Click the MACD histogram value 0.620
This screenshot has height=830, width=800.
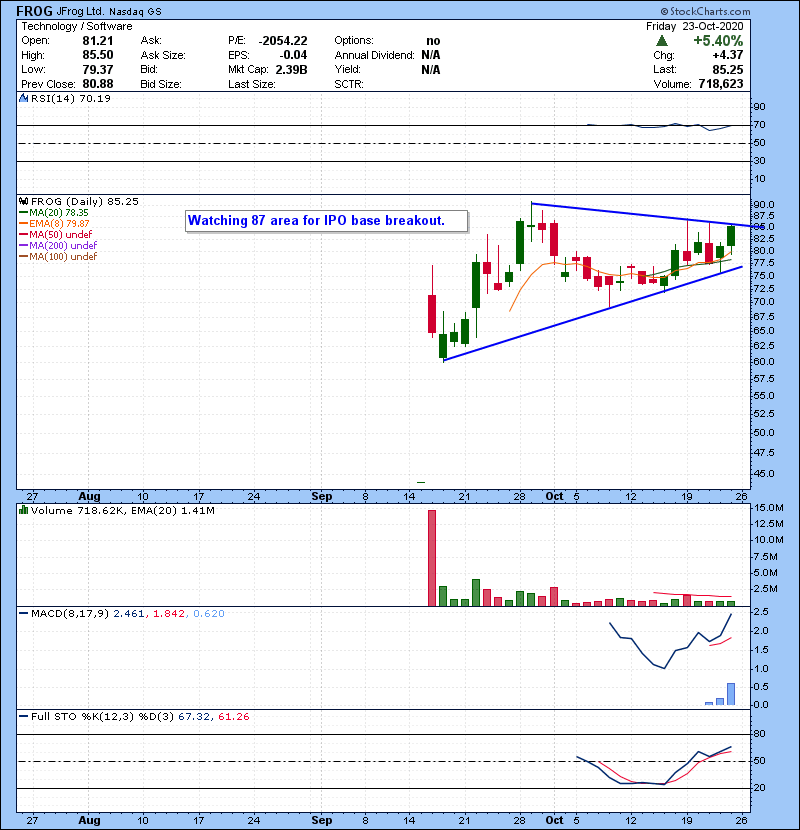tap(209, 614)
